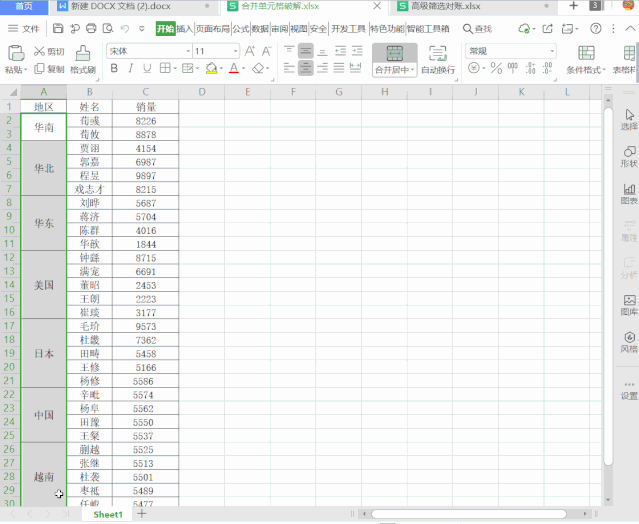The height and width of the screenshot is (524, 639).
Task: Click the red font color A
Action: tap(234, 68)
